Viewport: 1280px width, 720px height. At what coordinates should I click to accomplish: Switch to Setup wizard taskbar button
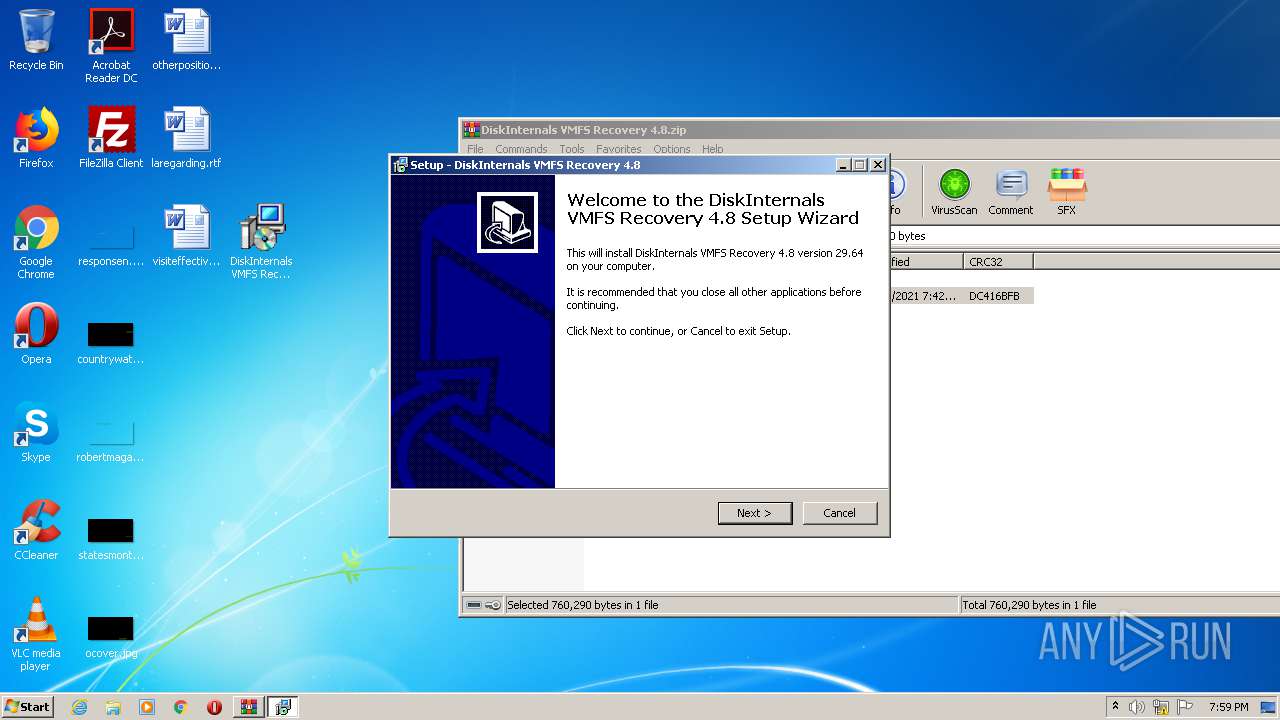tap(283, 707)
